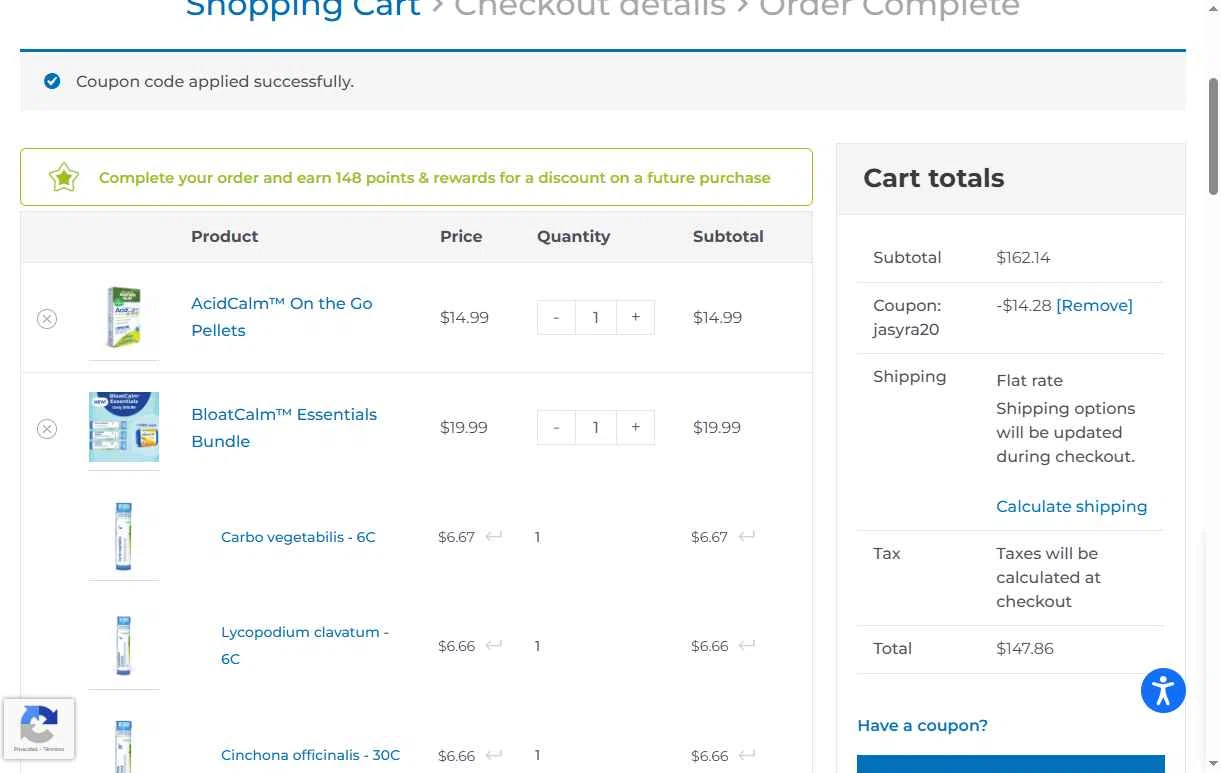
Task: Click the coupon success checkmark icon
Action: (52, 81)
